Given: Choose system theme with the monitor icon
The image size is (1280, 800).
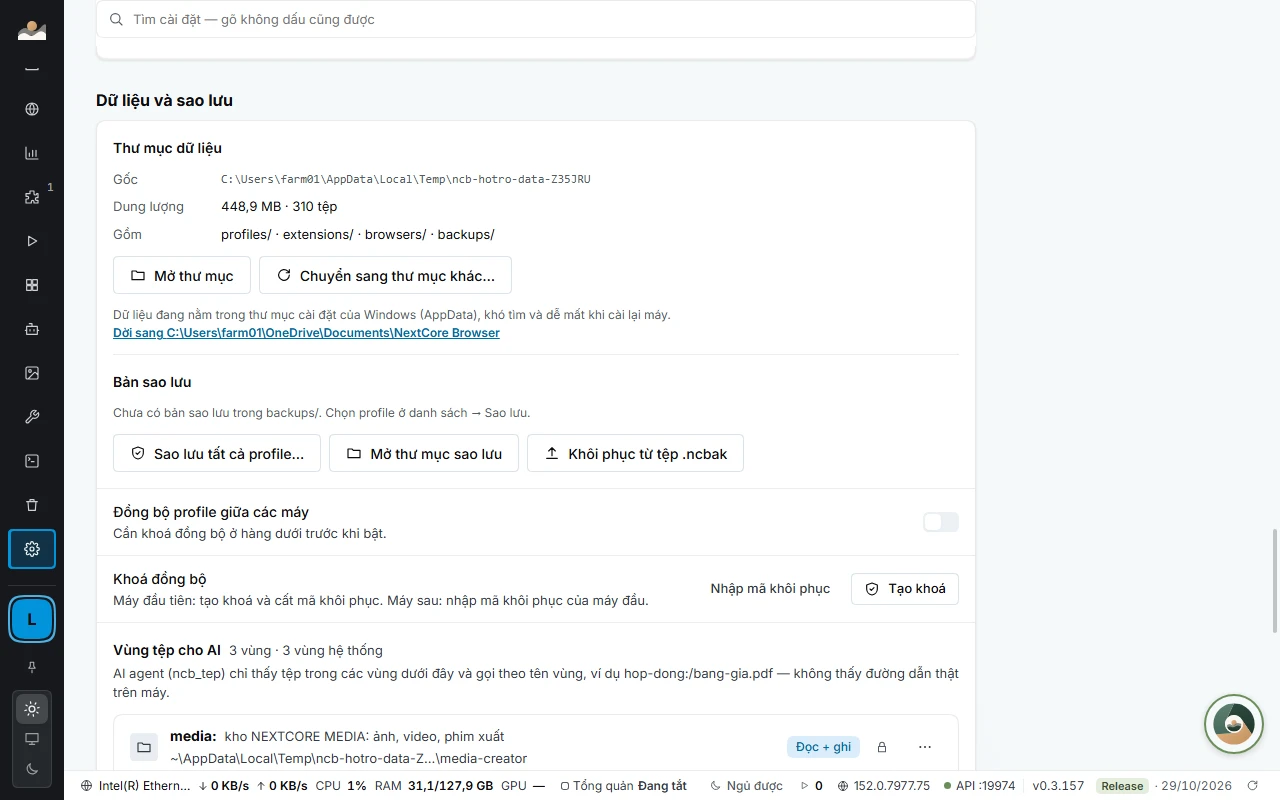Looking at the screenshot, I should coord(32,739).
